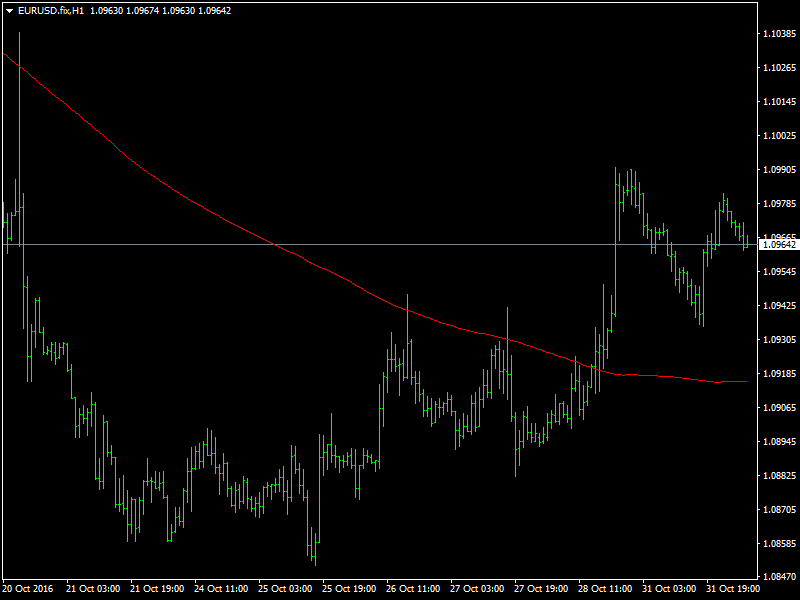Click the 1.08945 price scale label
800x600 pixels.
pyautogui.click(x=779, y=442)
